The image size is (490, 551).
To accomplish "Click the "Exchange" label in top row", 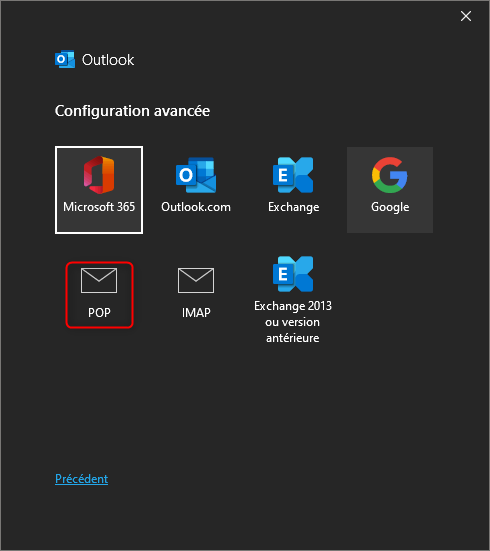I will point(294,207).
